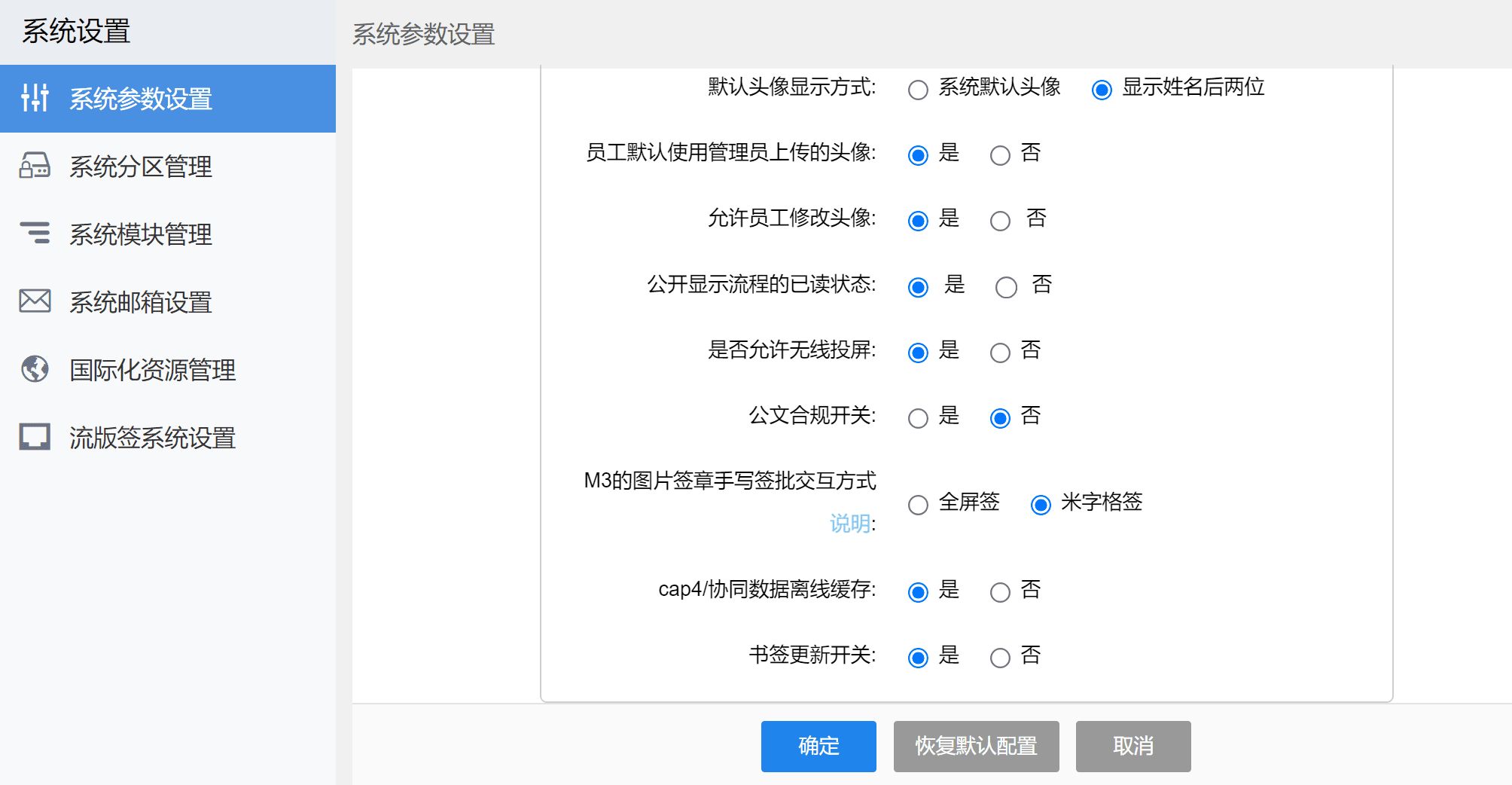Open 系统分区管理 in the sidebar
Image resolution: width=1512 pixels, height=785 pixels.
168,166
